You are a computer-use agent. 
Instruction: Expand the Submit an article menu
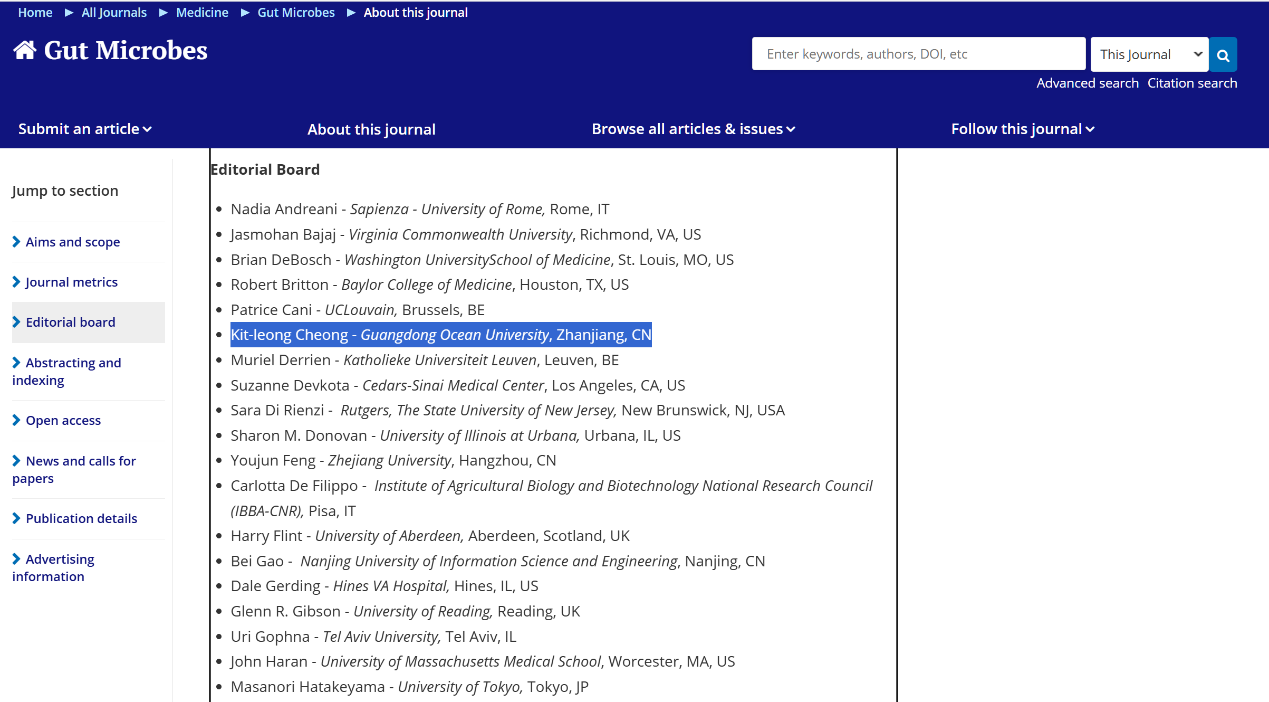pyautogui.click(x=85, y=129)
